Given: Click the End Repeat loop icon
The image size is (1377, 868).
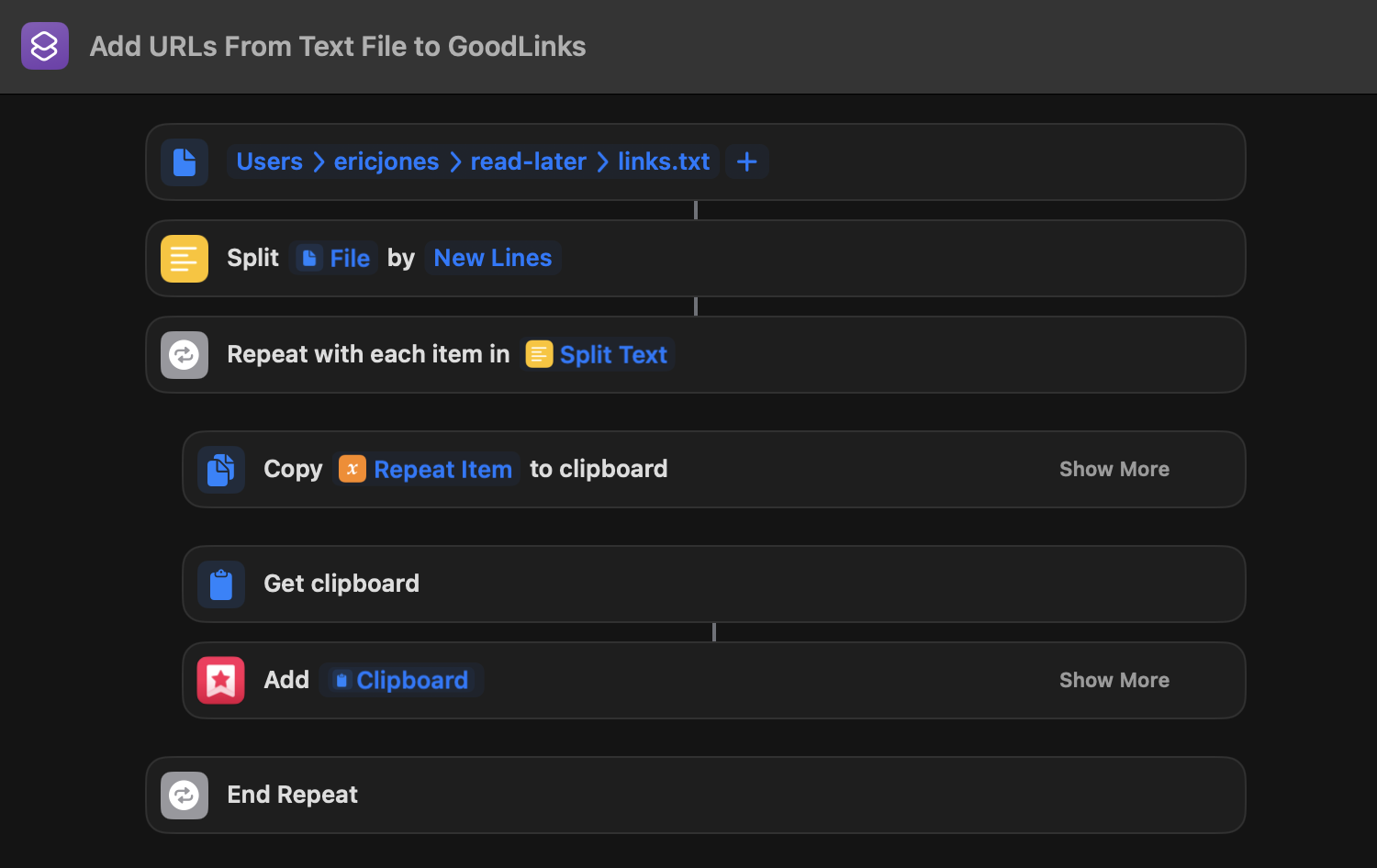Looking at the screenshot, I should pyautogui.click(x=184, y=795).
